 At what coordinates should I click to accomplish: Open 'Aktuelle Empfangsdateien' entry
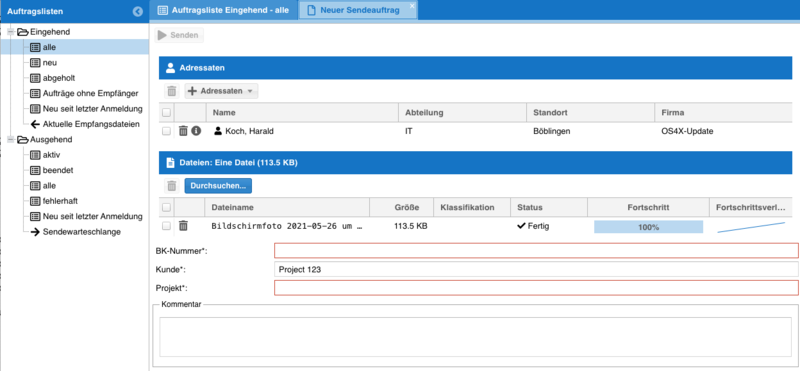91,124
